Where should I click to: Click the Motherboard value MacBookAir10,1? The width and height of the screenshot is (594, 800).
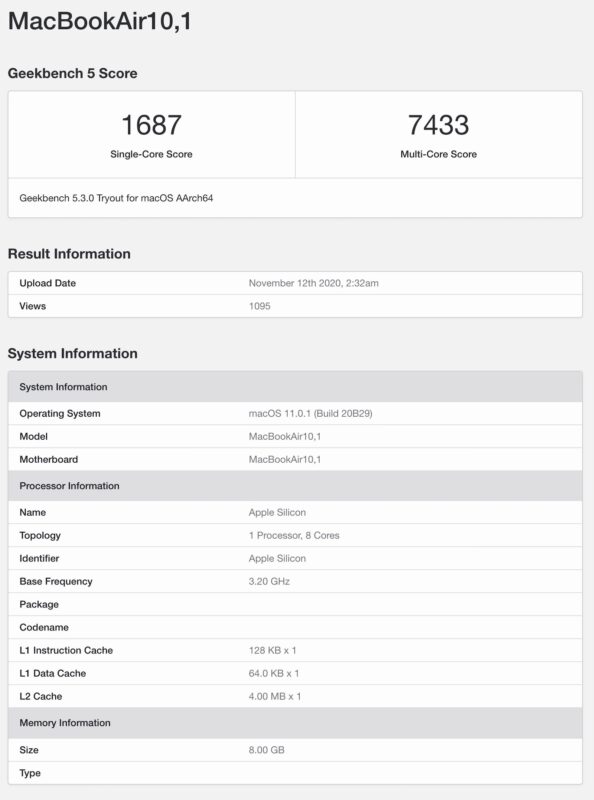285,460
